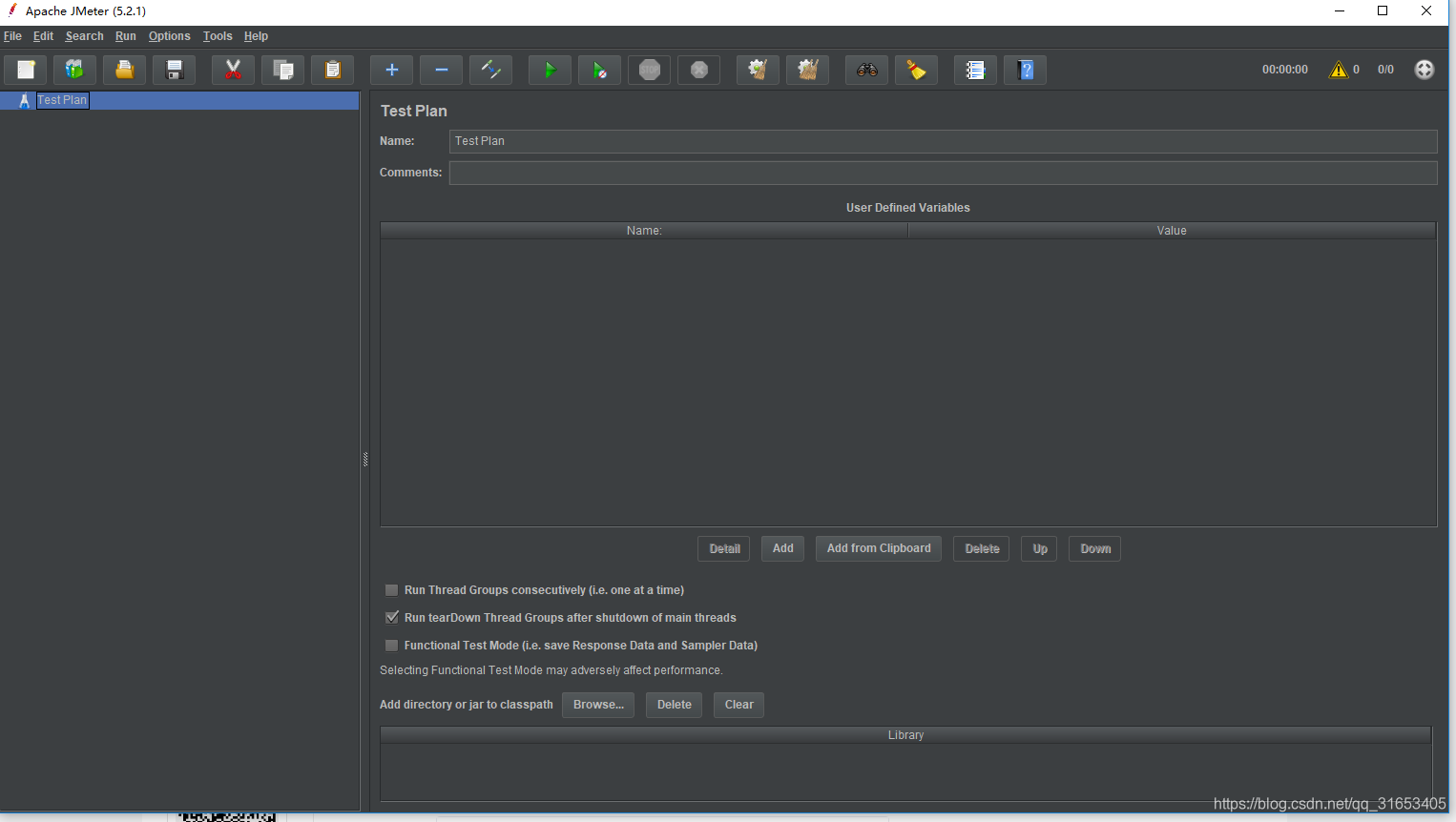Enable Run Thread Groups consecutively checkbox

click(x=391, y=590)
